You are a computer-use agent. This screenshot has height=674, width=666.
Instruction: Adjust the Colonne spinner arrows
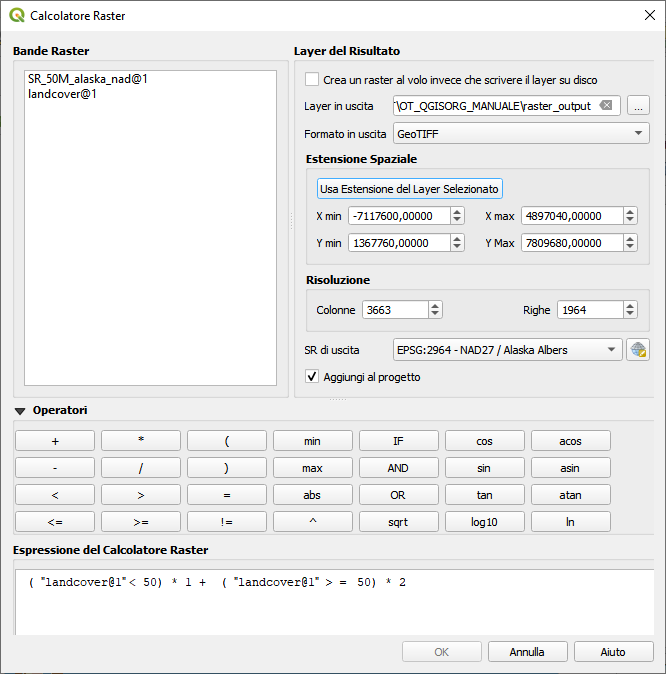(435, 309)
